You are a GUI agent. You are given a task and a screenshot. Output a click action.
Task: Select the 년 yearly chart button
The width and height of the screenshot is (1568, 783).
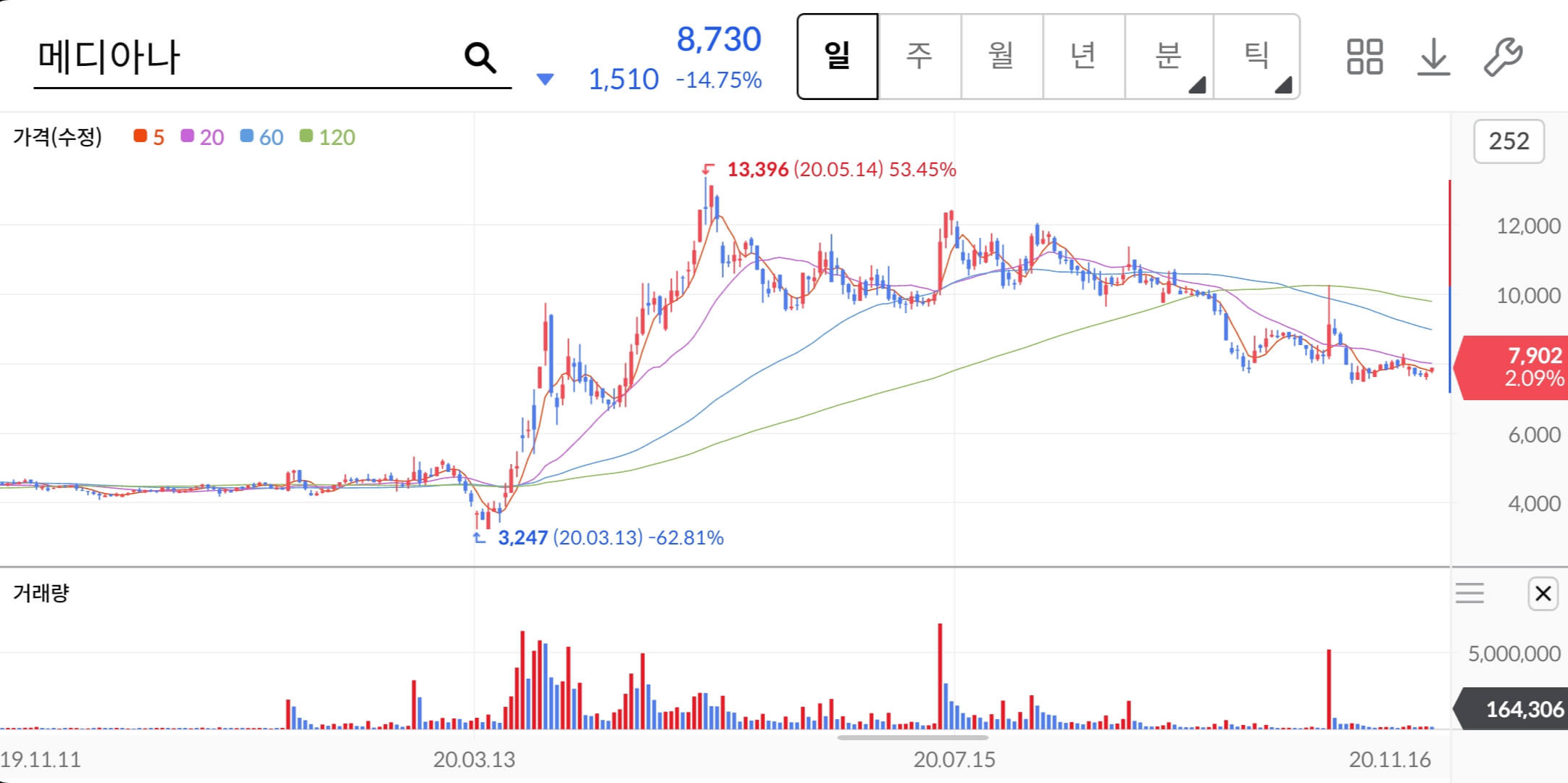pos(1083,56)
